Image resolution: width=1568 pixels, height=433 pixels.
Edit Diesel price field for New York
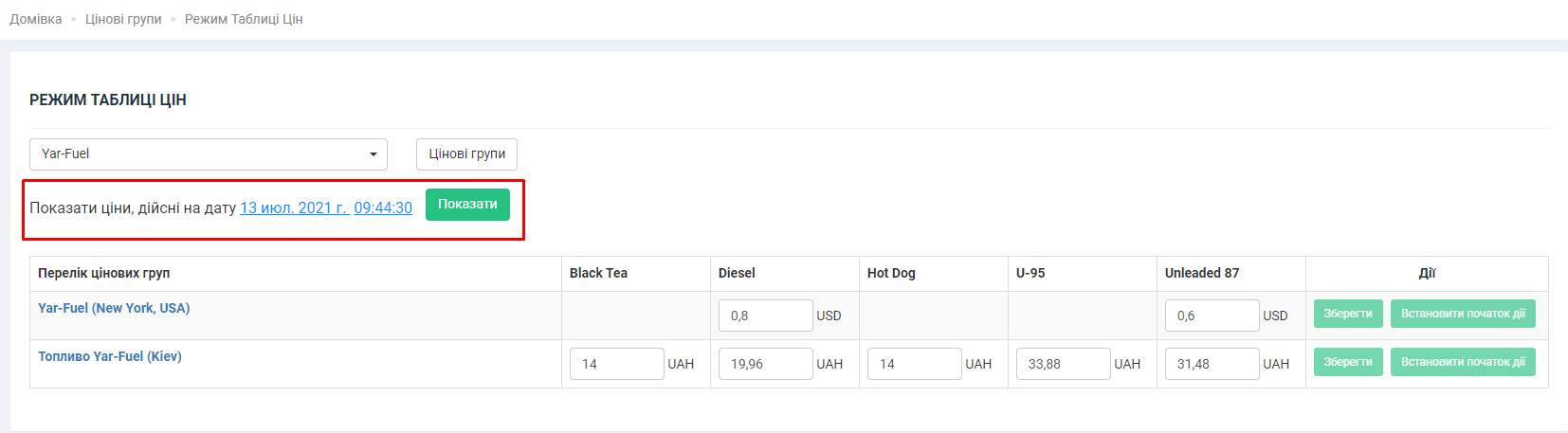764,316
